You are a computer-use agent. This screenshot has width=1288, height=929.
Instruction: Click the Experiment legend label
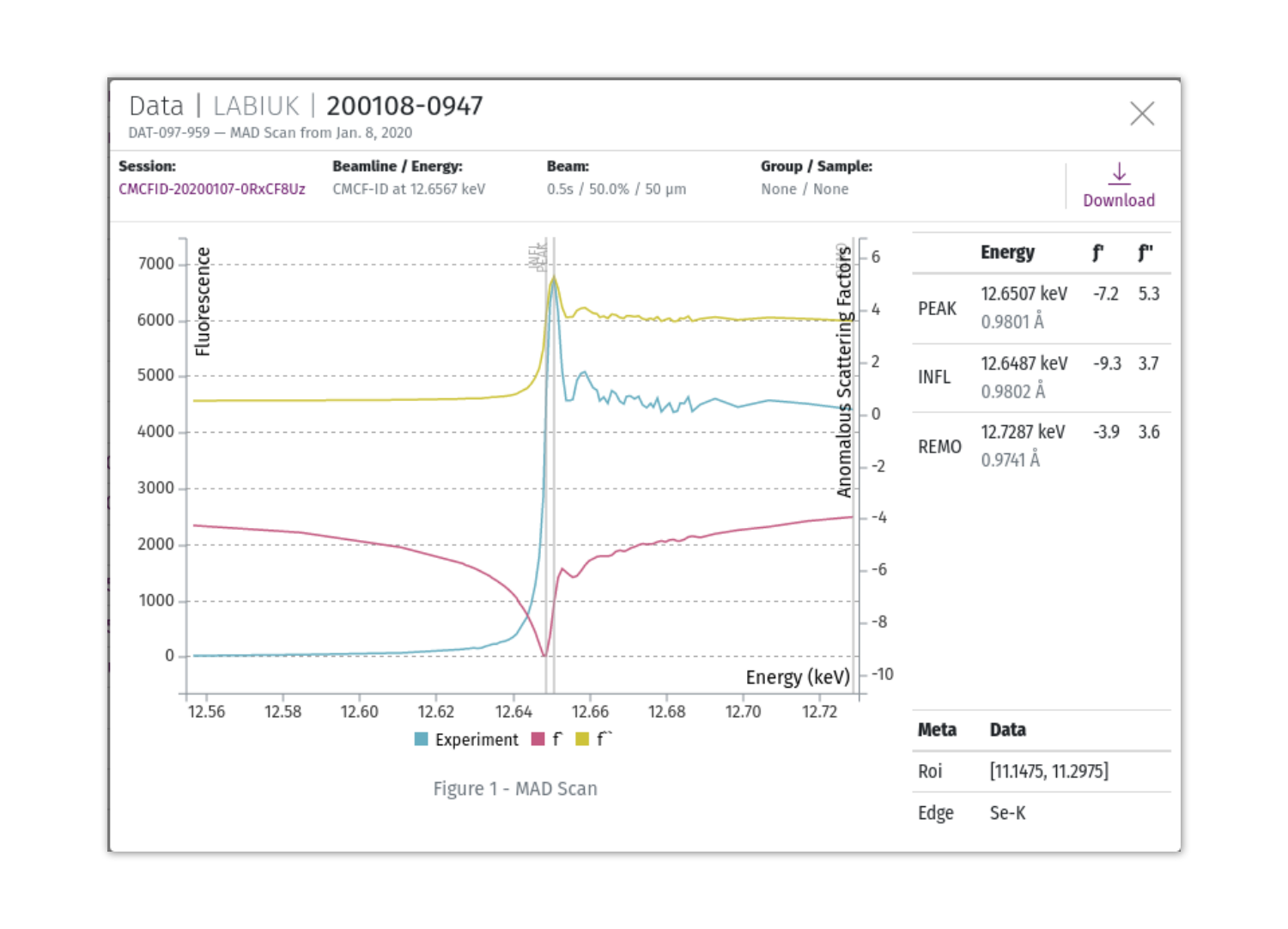click(x=477, y=740)
